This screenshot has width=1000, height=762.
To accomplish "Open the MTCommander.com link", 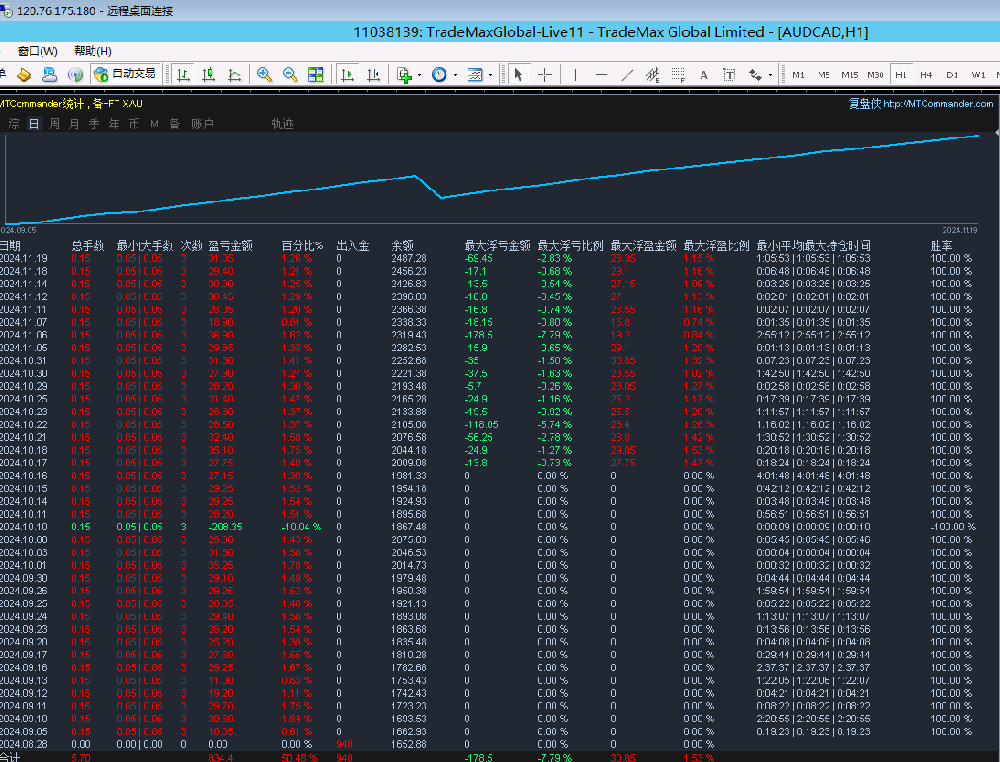I will click(x=939, y=103).
